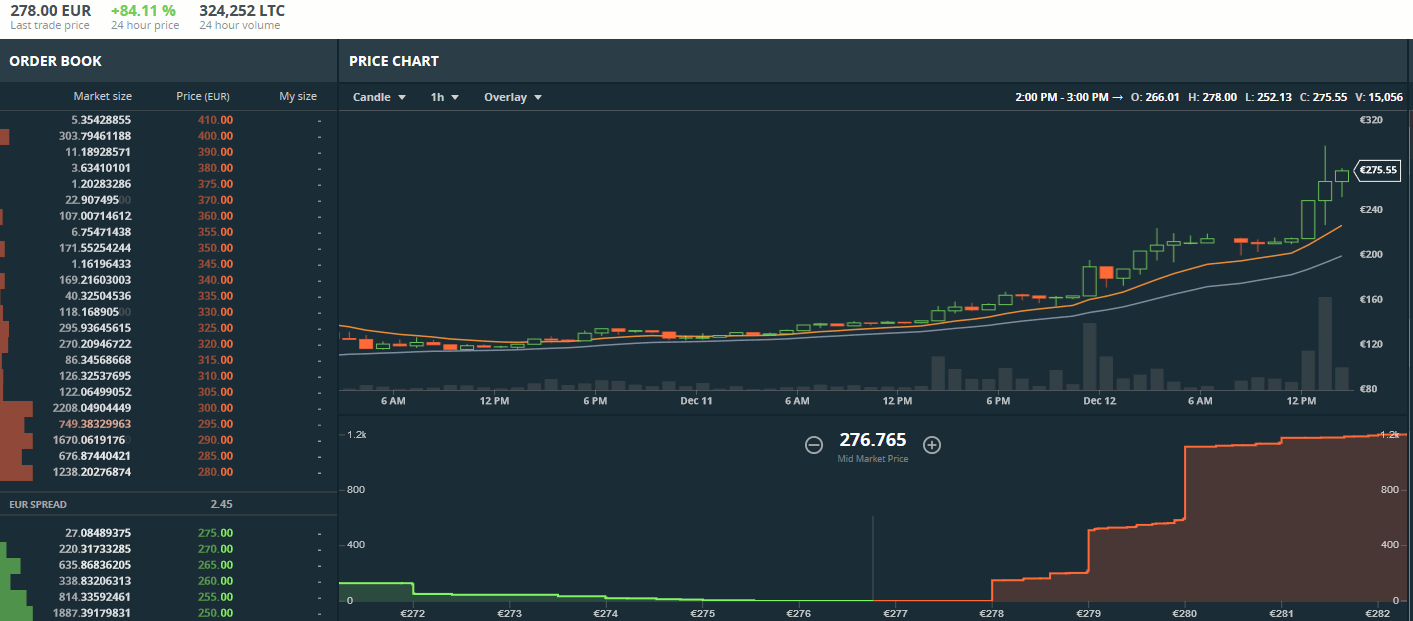Screen dimensions: 1413x621
Task: Select the PRICE CHART panel header
Action: point(394,61)
